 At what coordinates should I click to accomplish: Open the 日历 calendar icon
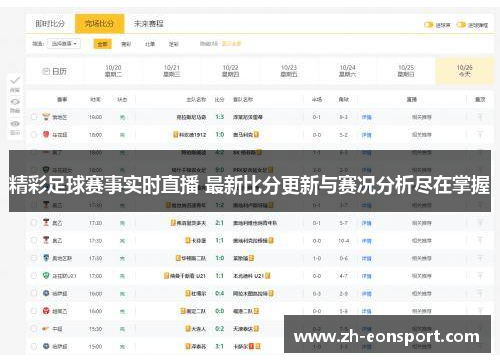[46, 71]
